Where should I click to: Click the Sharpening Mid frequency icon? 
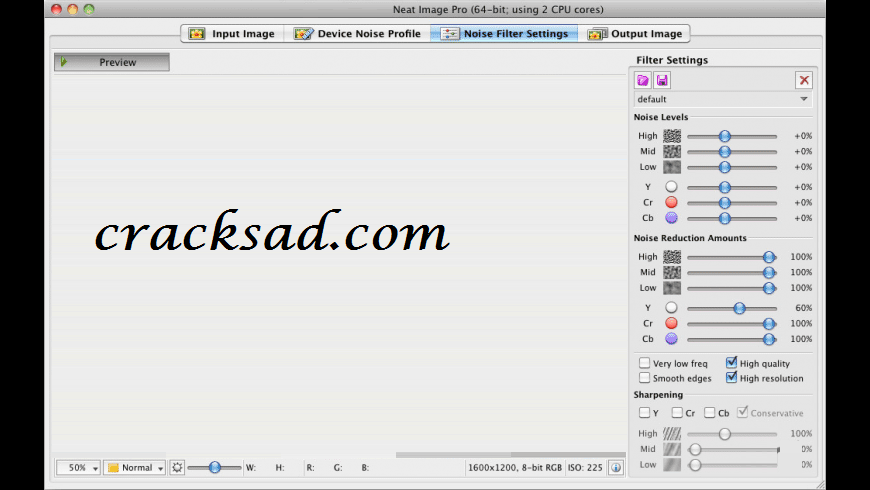coord(672,449)
